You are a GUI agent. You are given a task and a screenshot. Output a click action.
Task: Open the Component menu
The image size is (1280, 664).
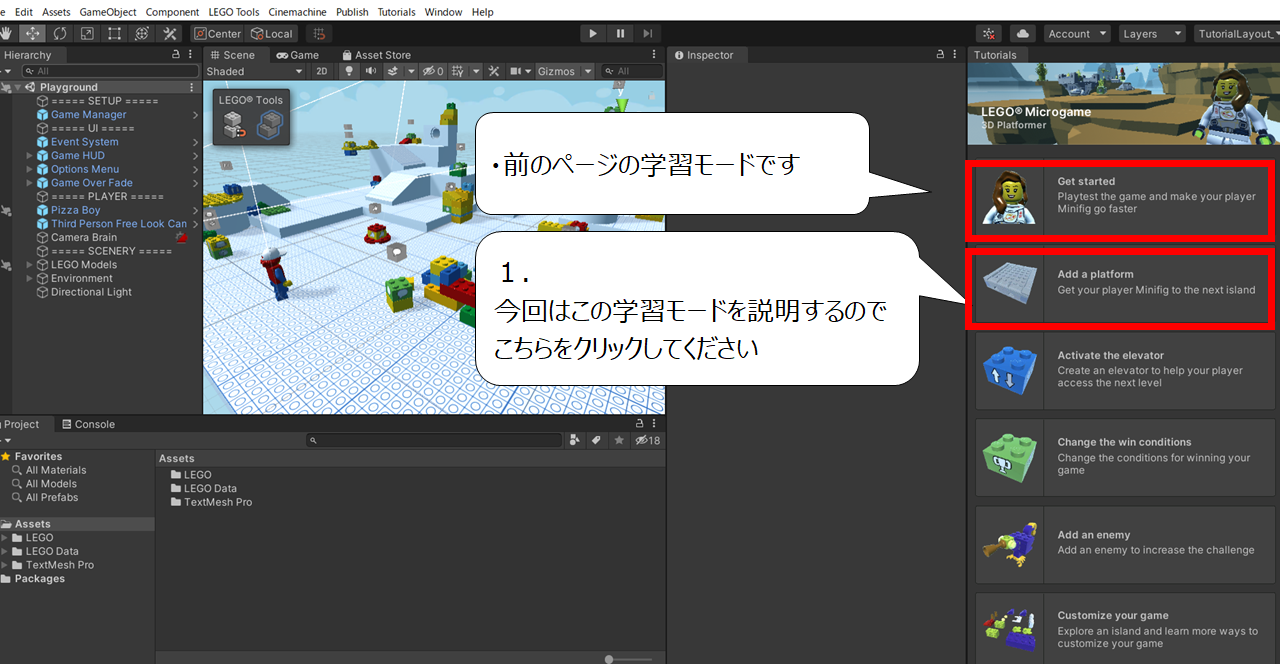pyautogui.click(x=172, y=12)
